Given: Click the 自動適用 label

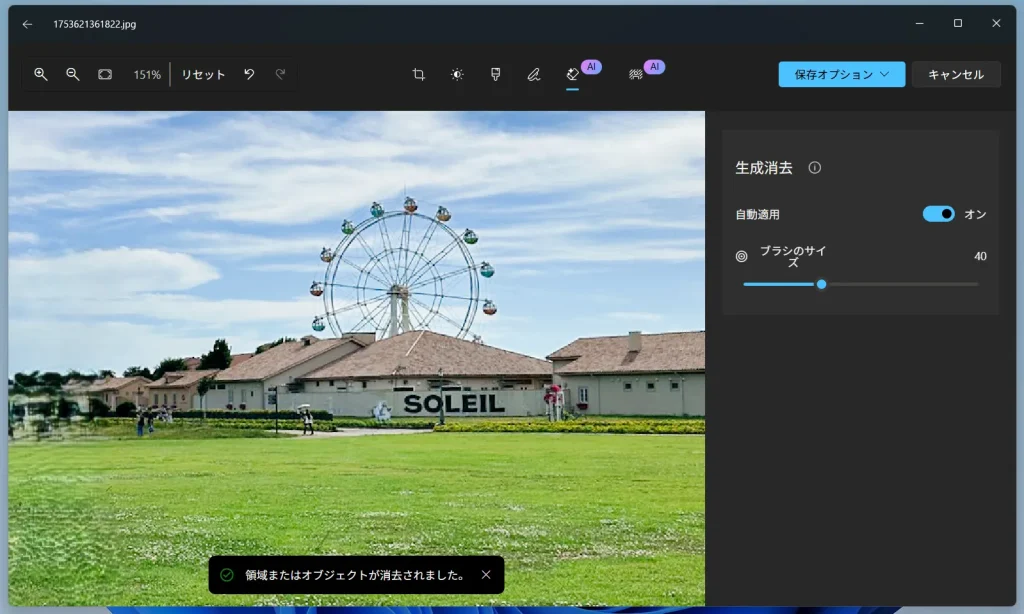Looking at the screenshot, I should point(758,214).
